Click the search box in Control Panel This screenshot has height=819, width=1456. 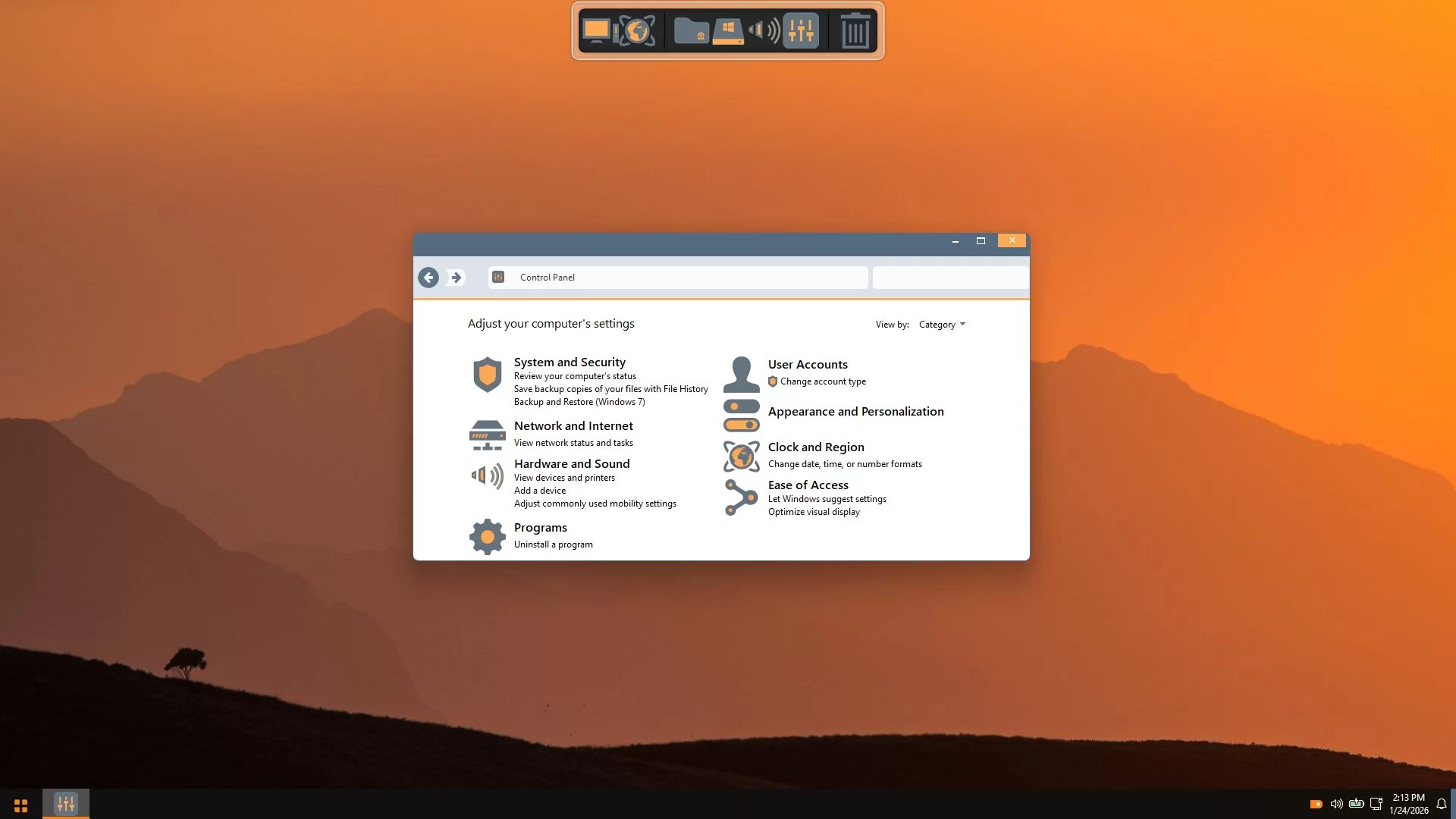coord(949,278)
